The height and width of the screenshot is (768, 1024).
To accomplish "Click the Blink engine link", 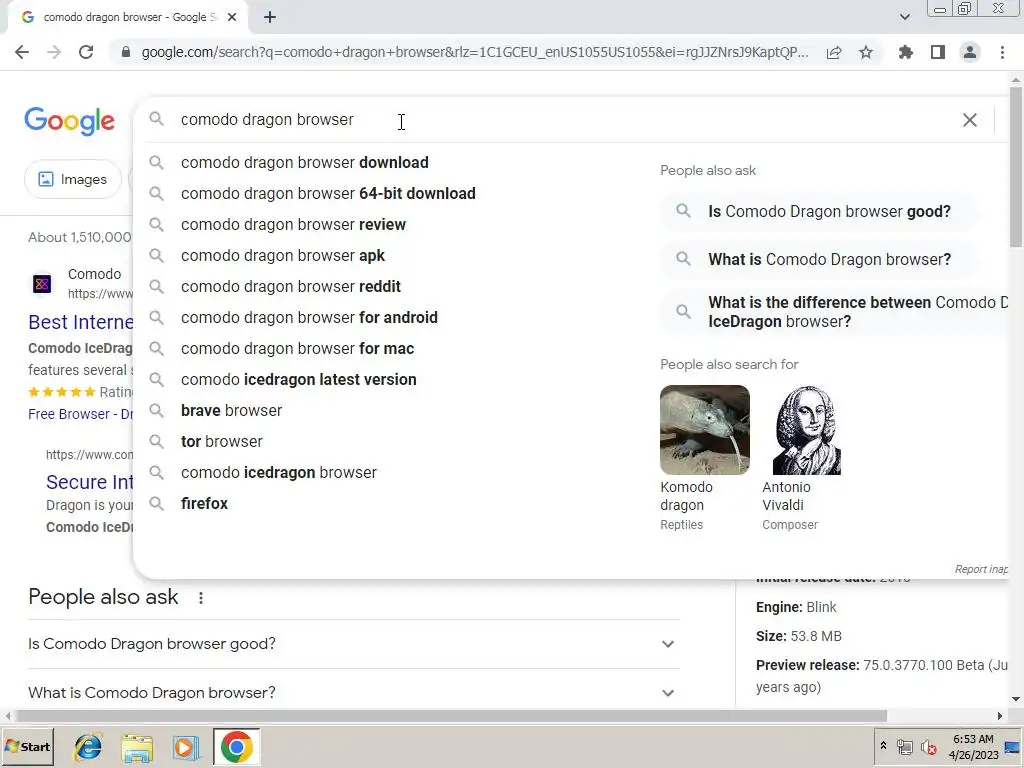I will click(821, 607).
